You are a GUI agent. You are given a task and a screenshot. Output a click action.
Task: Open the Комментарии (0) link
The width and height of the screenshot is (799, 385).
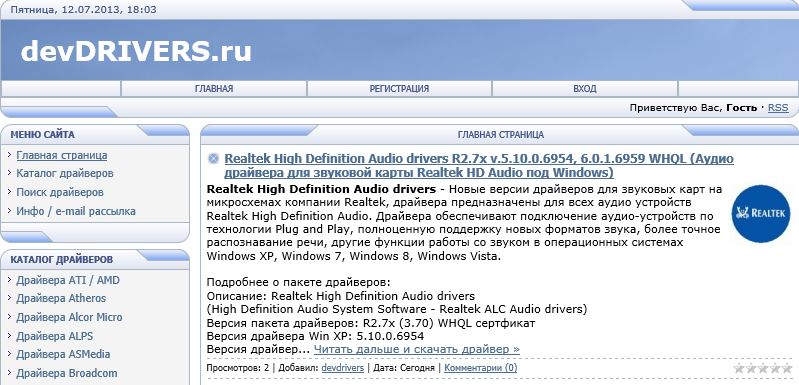click(x=481, y=368)
